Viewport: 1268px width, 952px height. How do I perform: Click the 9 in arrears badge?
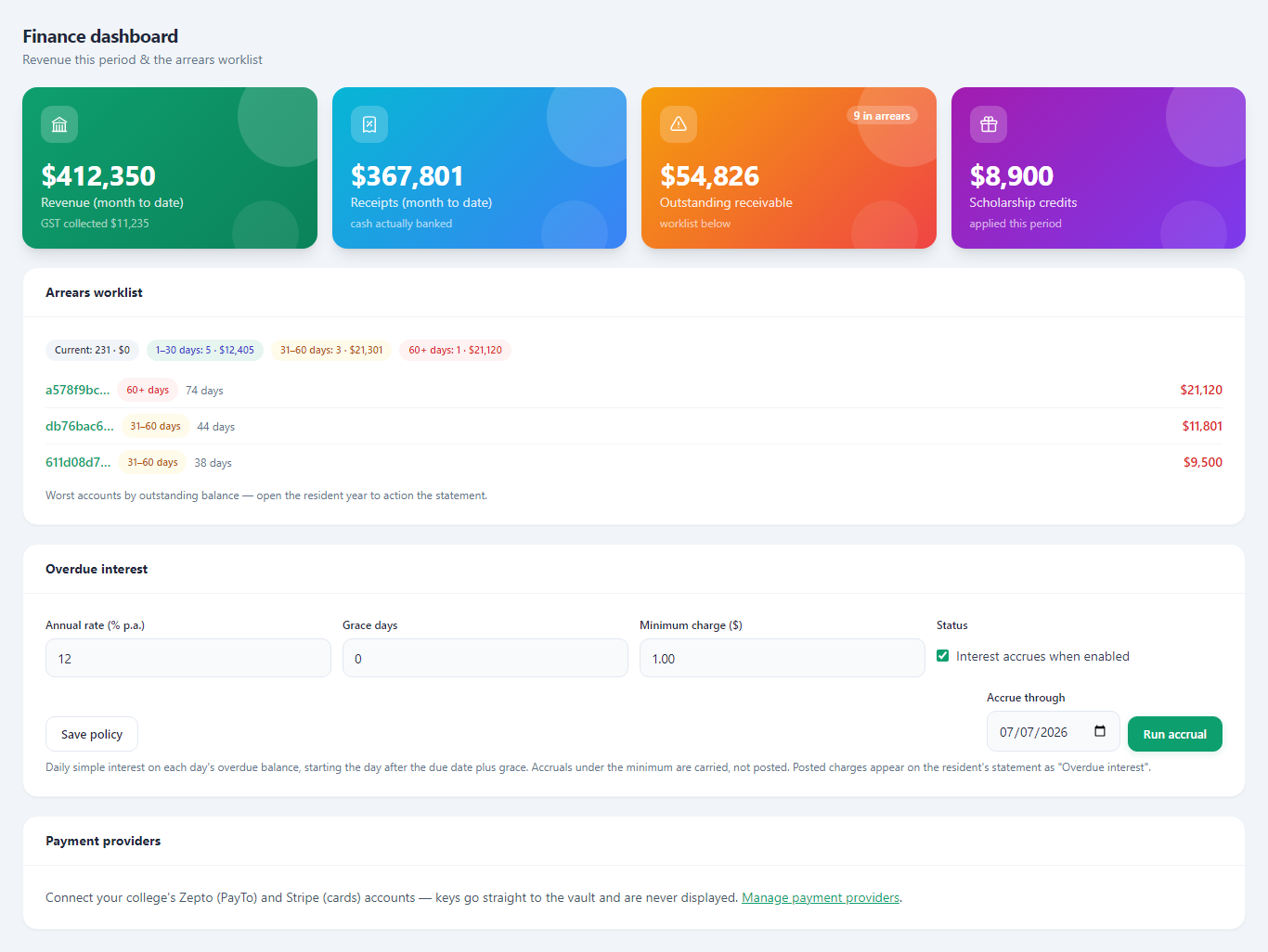pos(882,116)
